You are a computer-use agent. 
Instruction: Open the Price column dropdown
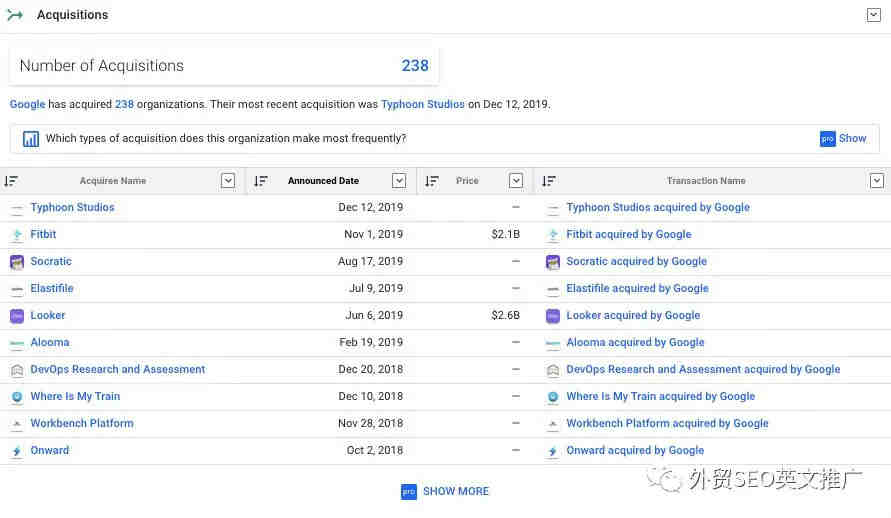(516, 181)
